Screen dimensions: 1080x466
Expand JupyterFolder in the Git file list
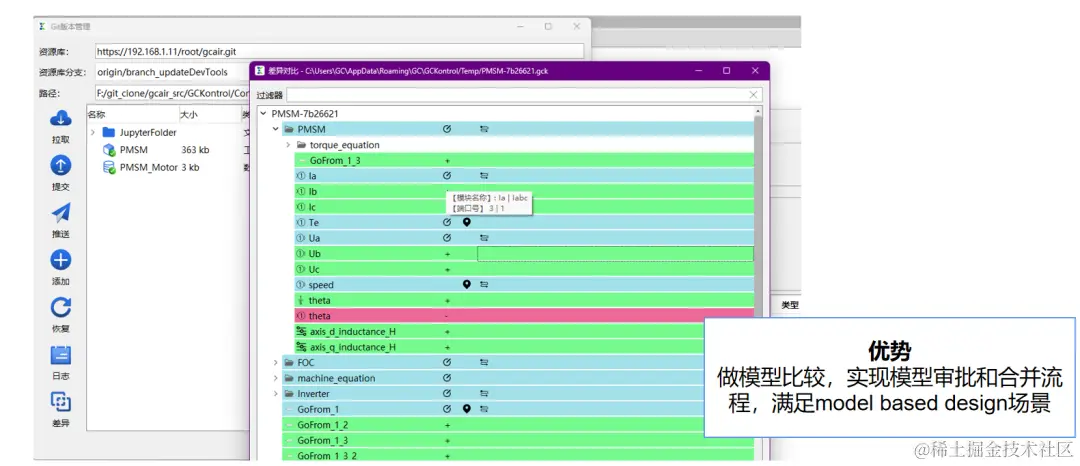(92, 132)
